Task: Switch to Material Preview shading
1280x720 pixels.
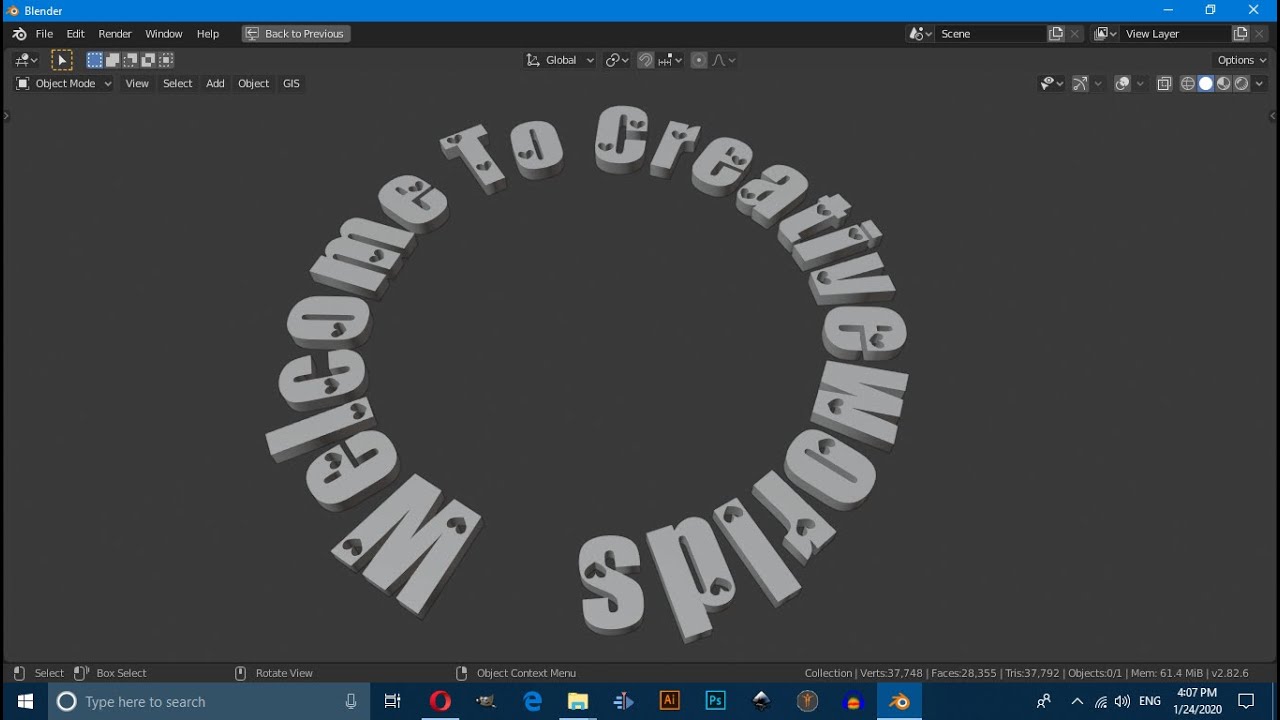Action: pos(1224,84)
